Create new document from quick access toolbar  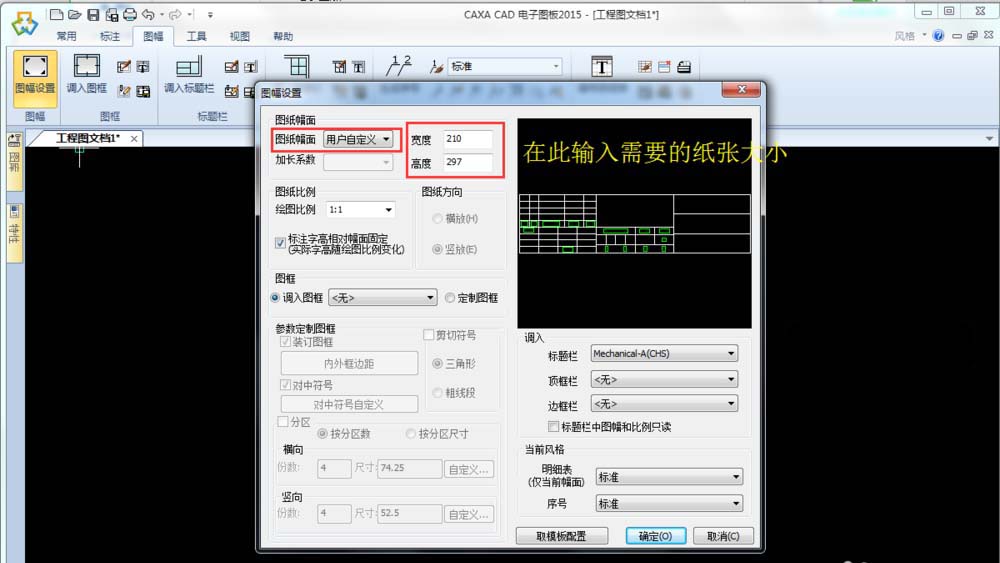[x=57, y=14]
